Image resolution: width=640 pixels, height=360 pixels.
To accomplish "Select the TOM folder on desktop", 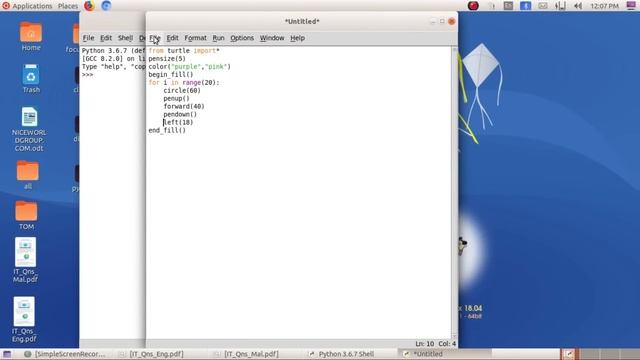I will tap(27, 215).
